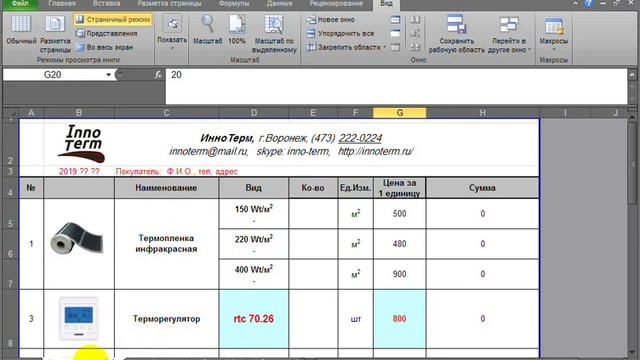This screenshot has height=360, width=640.
Task: Switch to Normal (Обычный) view
Action: (x=21, y=29)
